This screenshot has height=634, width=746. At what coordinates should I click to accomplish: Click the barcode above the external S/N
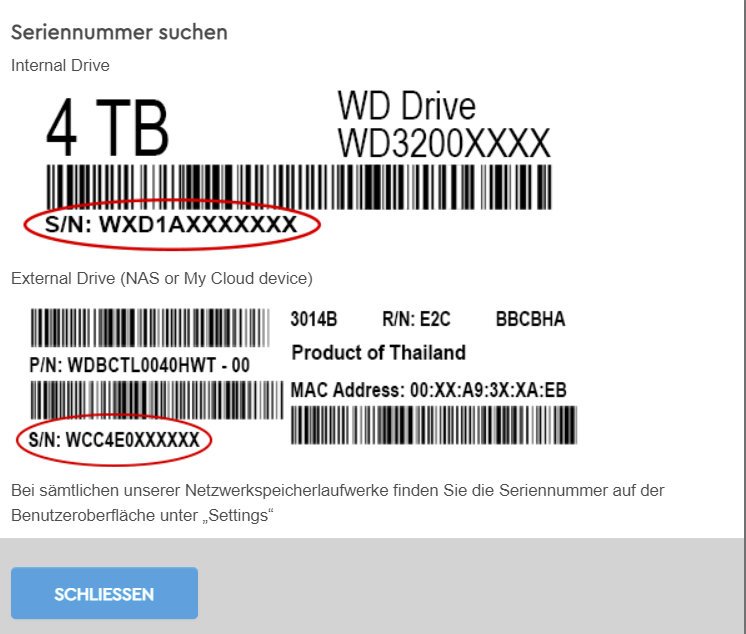tap(157, 400)
